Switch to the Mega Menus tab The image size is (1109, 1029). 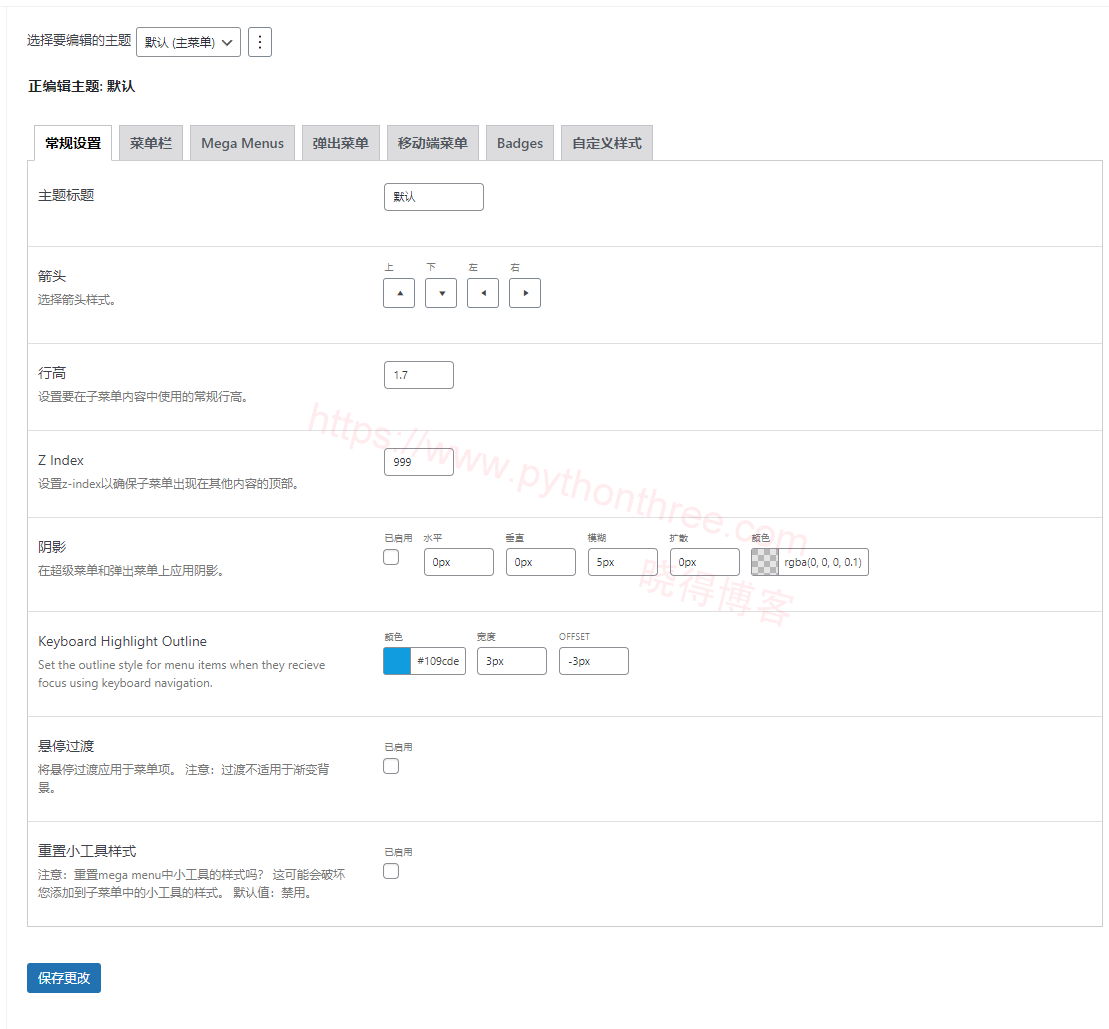(242, 143)
